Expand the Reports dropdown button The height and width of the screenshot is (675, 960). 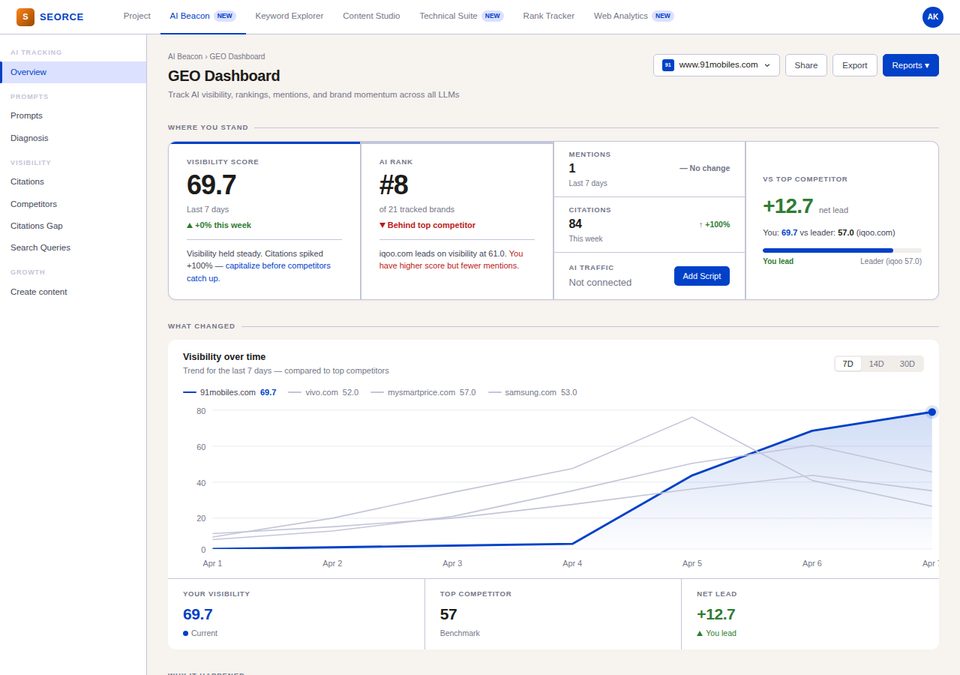tap(910, 65)
